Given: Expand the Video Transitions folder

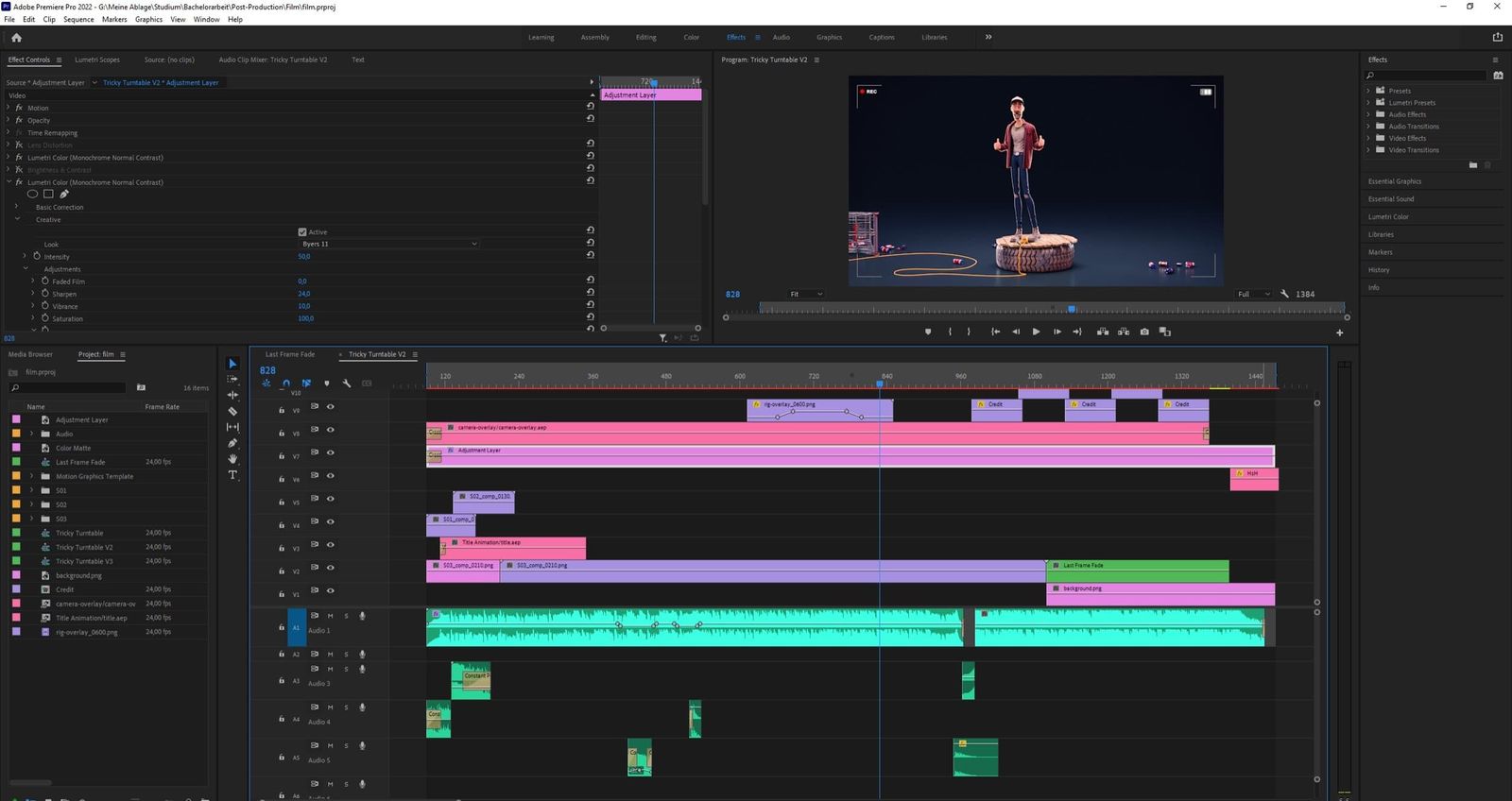Looking at the screenshot, I should click(1368, 150).
